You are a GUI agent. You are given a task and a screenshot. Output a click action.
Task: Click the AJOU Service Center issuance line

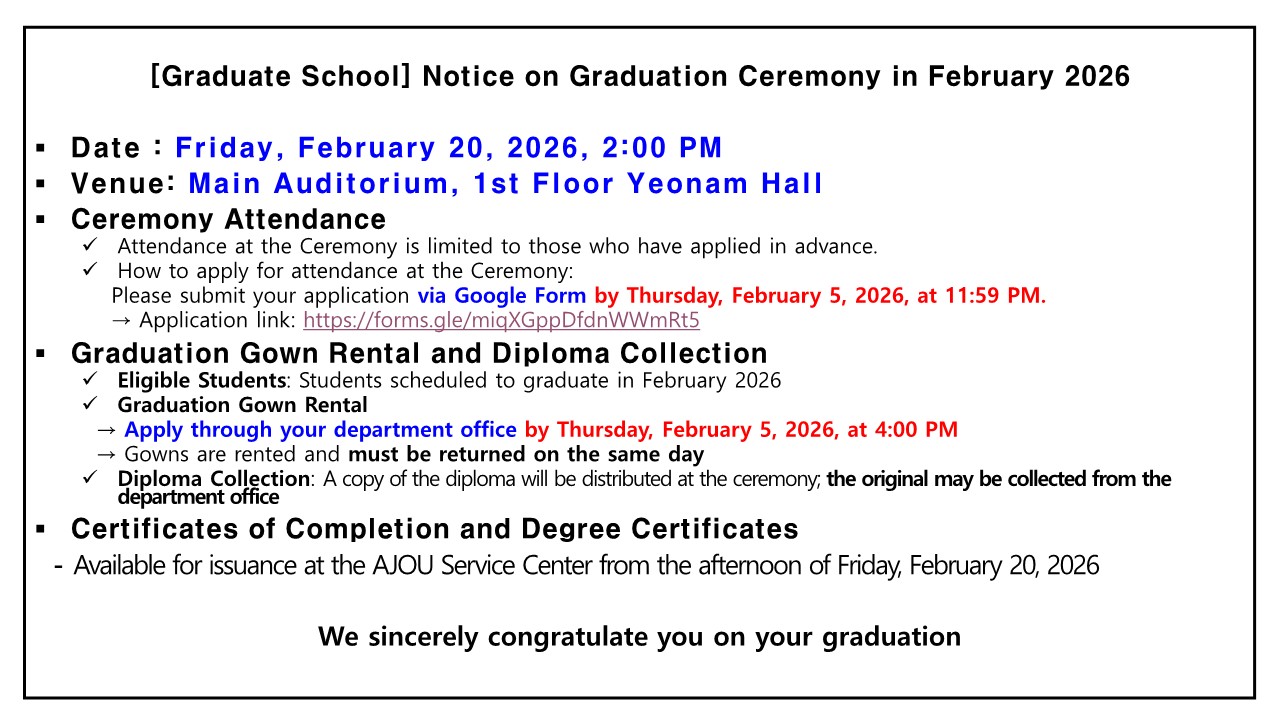tap(586, 566)
